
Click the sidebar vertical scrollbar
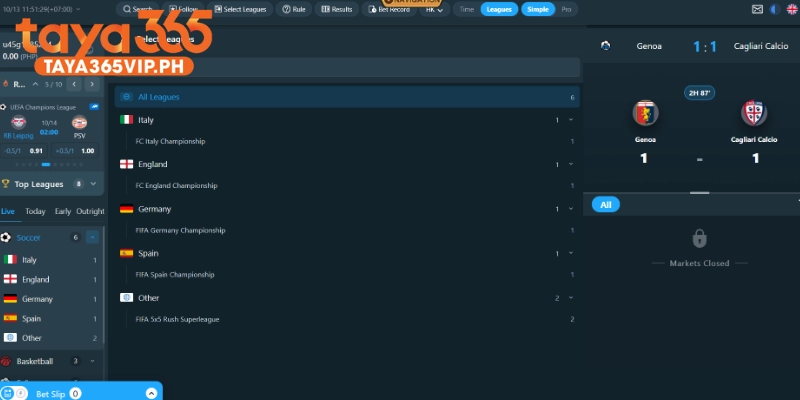coord(104,286)
